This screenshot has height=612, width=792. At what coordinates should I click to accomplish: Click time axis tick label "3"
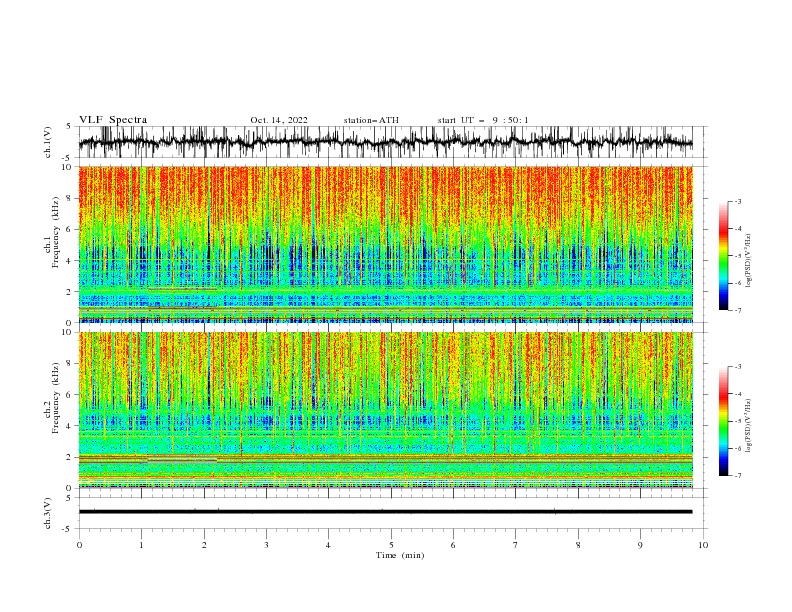pos(266,545)
